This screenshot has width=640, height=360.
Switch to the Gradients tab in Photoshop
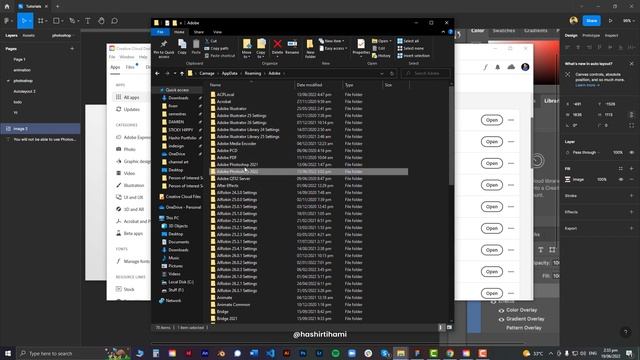click(x=536, y=31)
